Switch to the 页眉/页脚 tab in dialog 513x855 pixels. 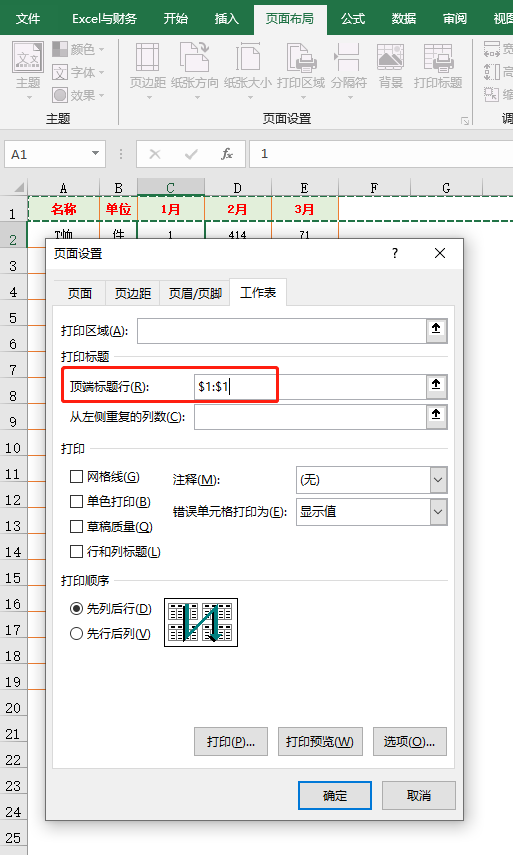(195, 293)
